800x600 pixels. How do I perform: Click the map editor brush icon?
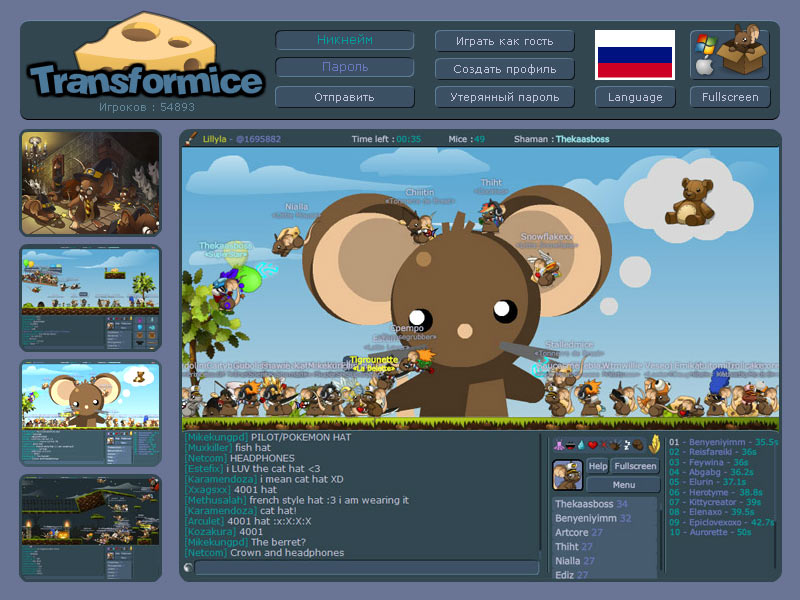pos(191,138)
